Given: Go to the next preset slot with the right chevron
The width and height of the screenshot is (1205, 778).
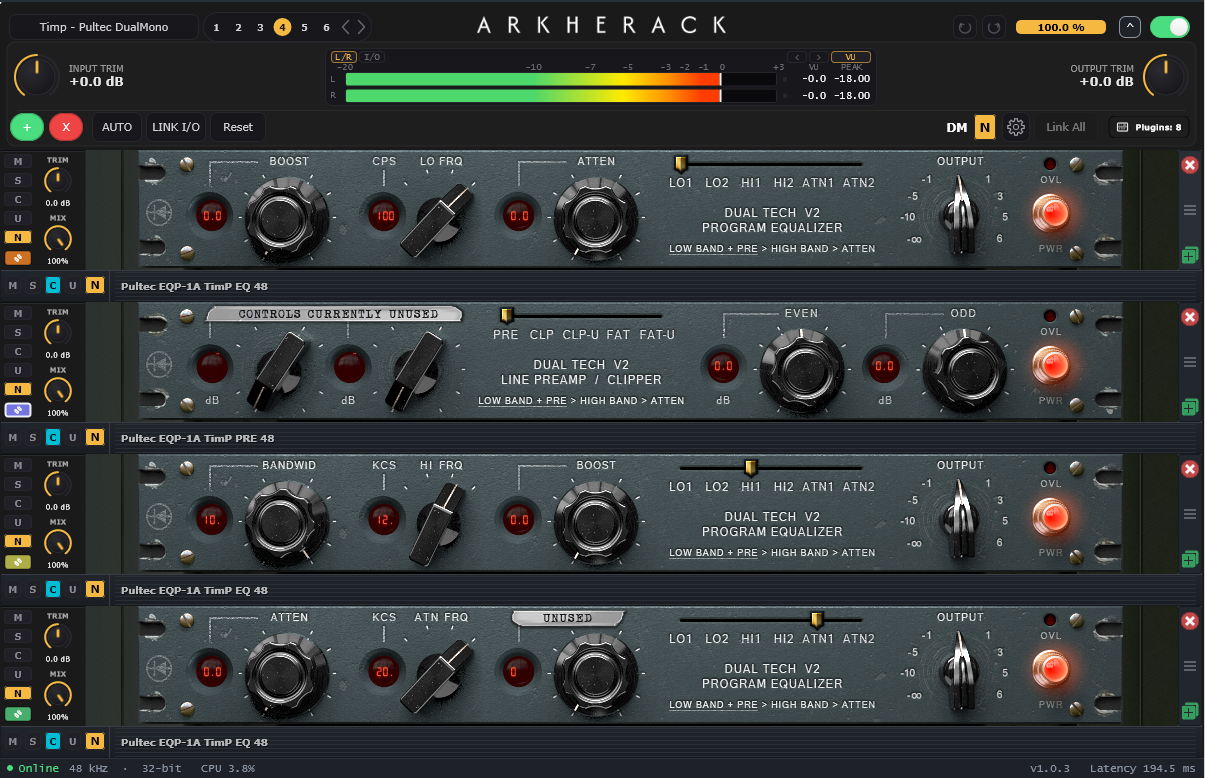Looking at the screenshot, I should (361, 27).
